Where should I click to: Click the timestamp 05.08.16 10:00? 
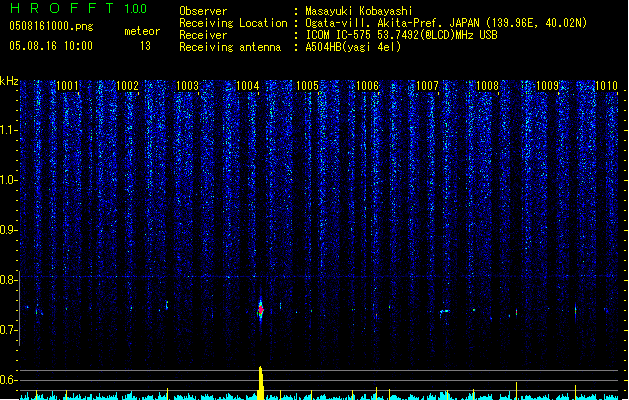pyautogui.click(x=51, y=46)
